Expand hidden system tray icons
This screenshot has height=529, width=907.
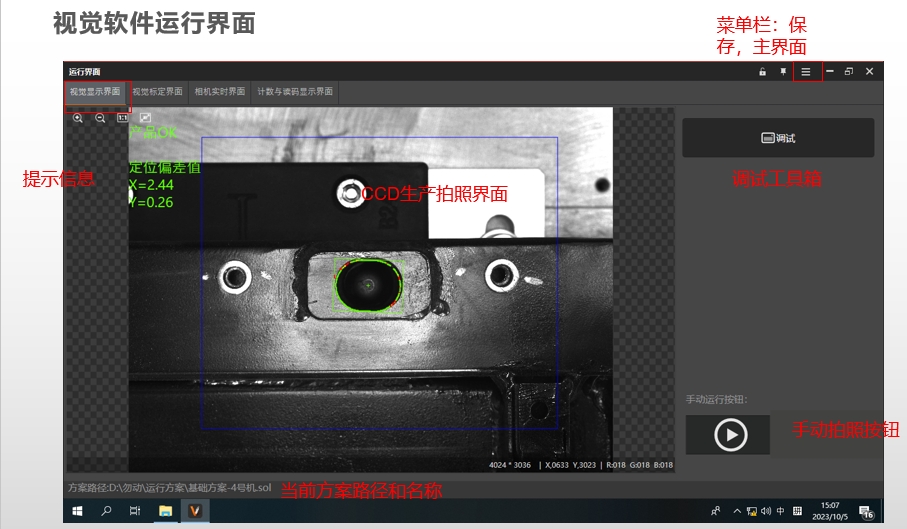[x=737, y=511]
